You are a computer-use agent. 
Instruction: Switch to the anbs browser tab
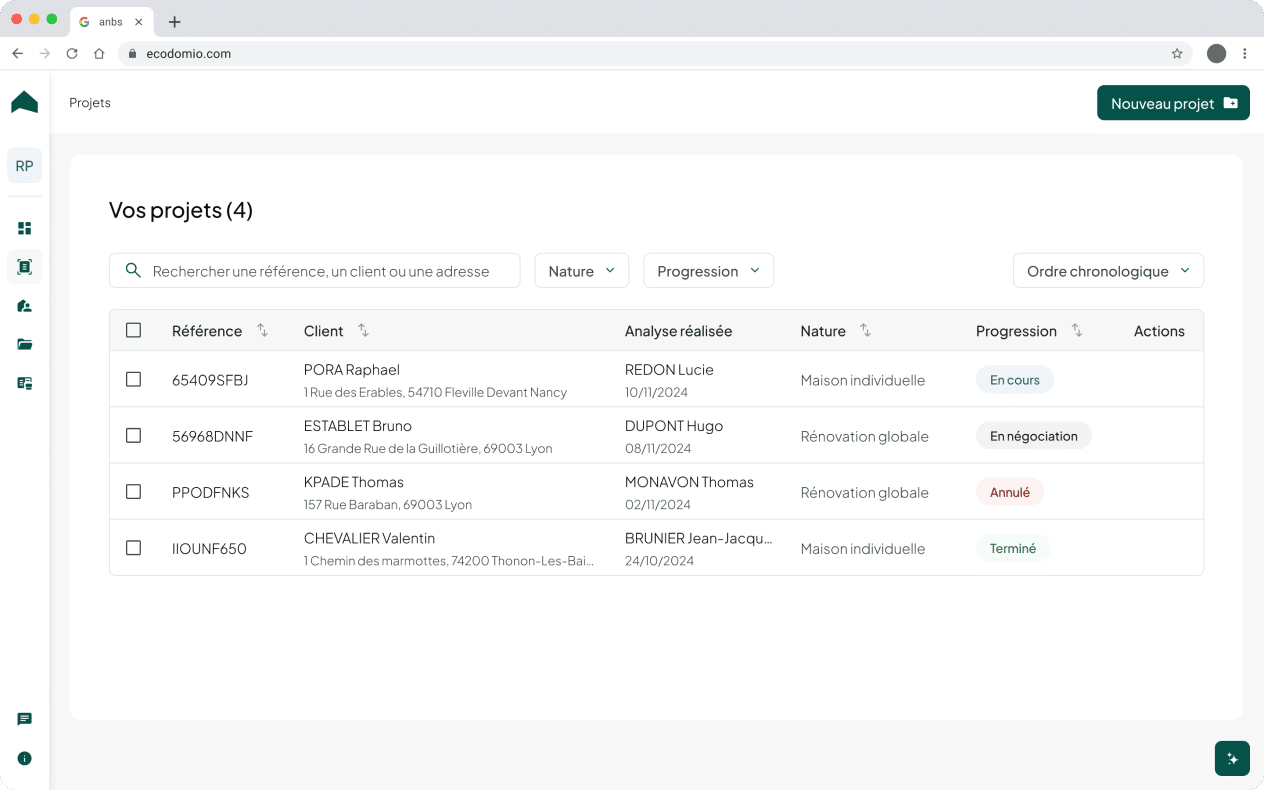(x=110, y=22)
